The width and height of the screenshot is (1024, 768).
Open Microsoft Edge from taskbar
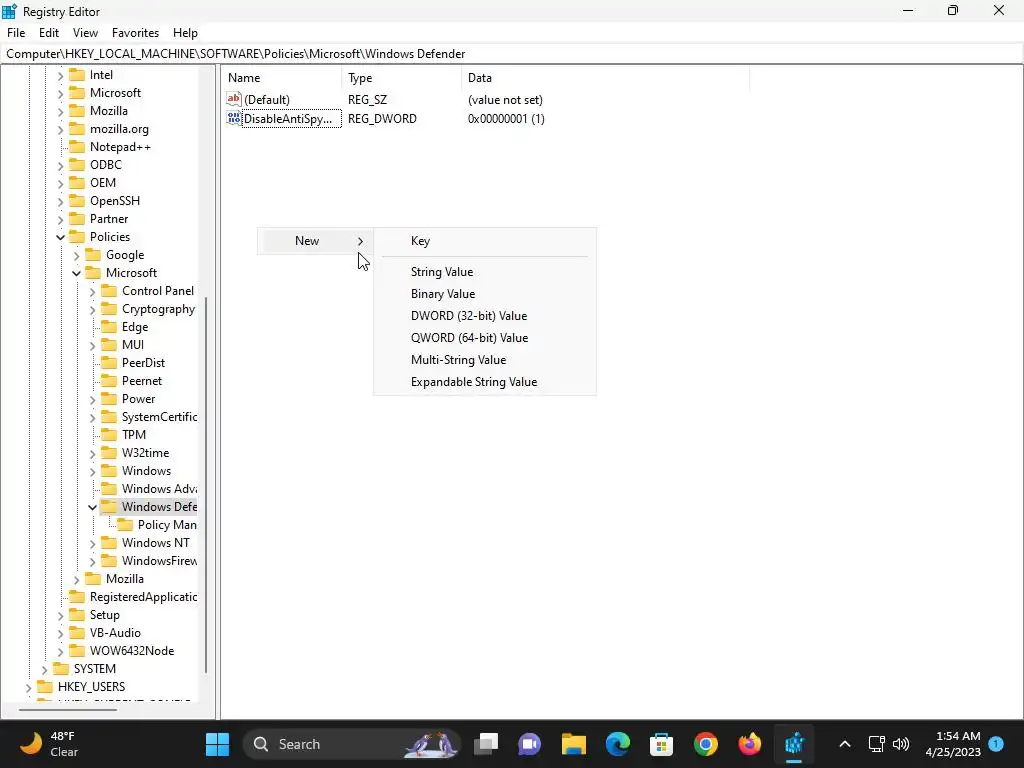pos(618,744)
